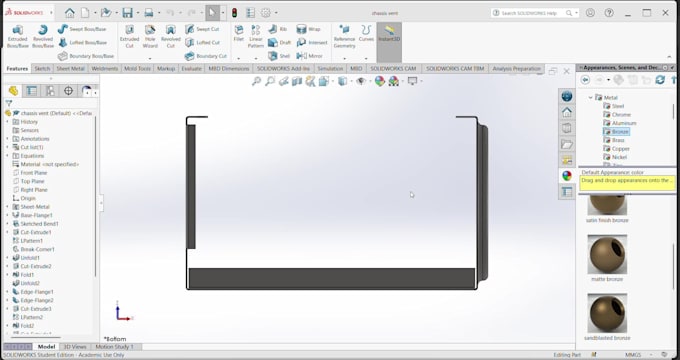Screen dimensions: 680x360
Task: Switch to the Sketch tab
Action: (x=42, y=69)
